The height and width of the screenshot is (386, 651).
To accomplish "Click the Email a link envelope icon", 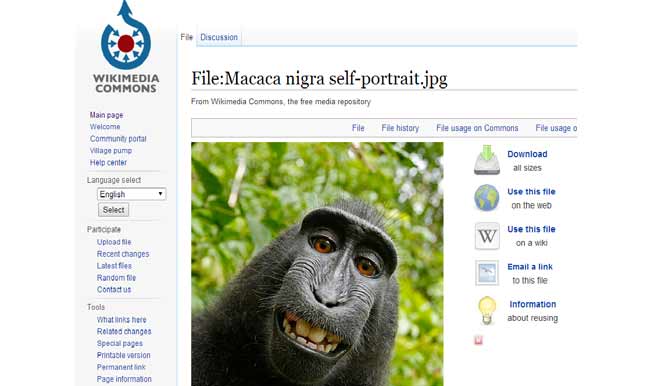I will [487, 273].
